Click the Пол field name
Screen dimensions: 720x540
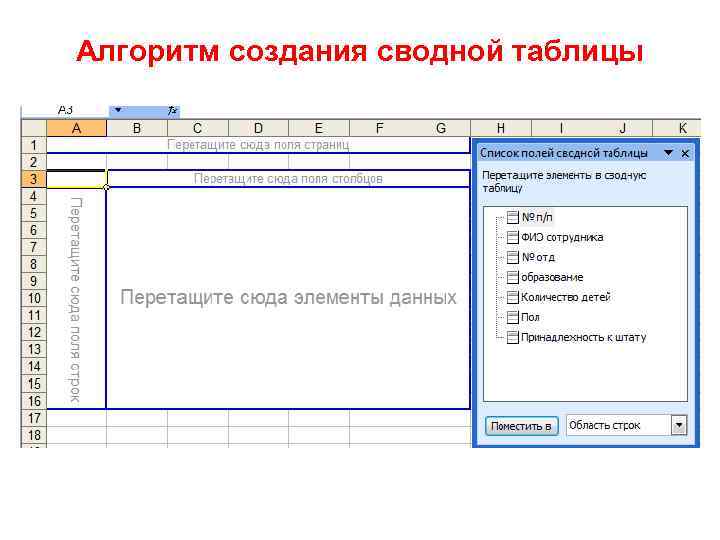[530, 317]
